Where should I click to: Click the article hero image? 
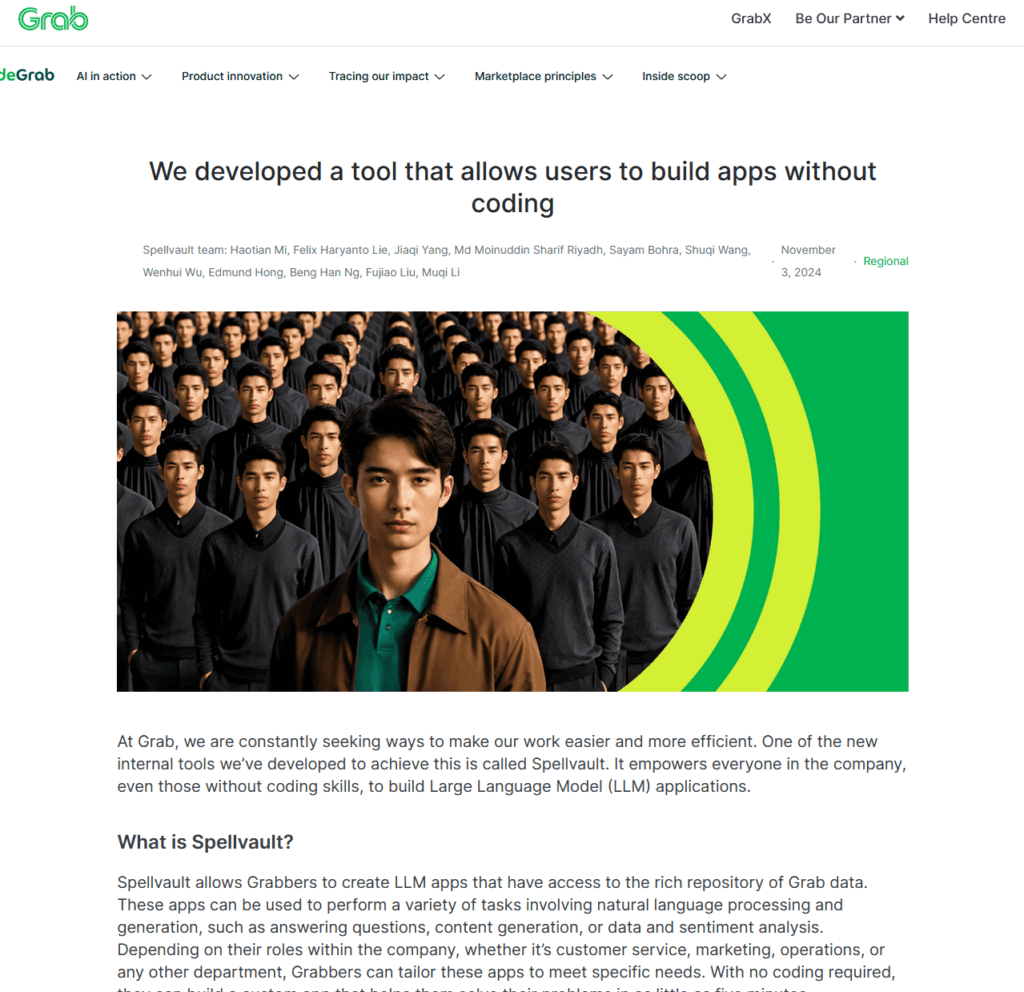(x=513, y=502)
